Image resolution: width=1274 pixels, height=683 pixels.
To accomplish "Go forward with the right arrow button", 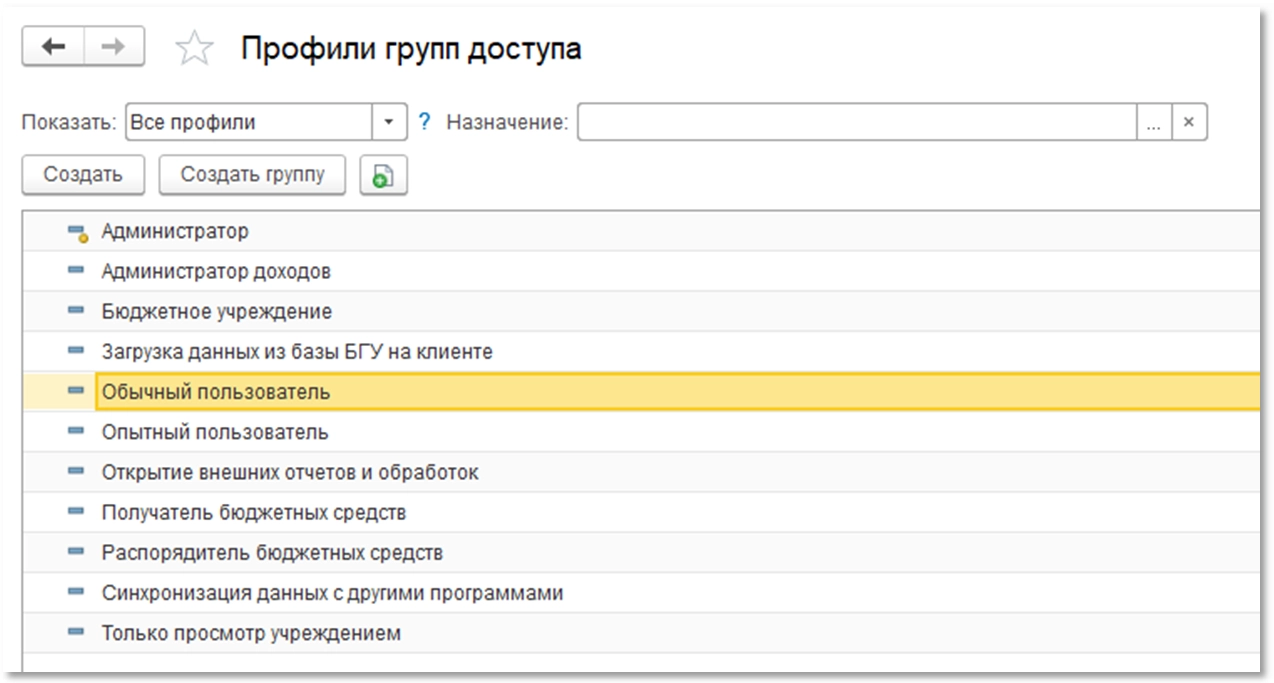I will pyautogui.click(x=114, y=47).
